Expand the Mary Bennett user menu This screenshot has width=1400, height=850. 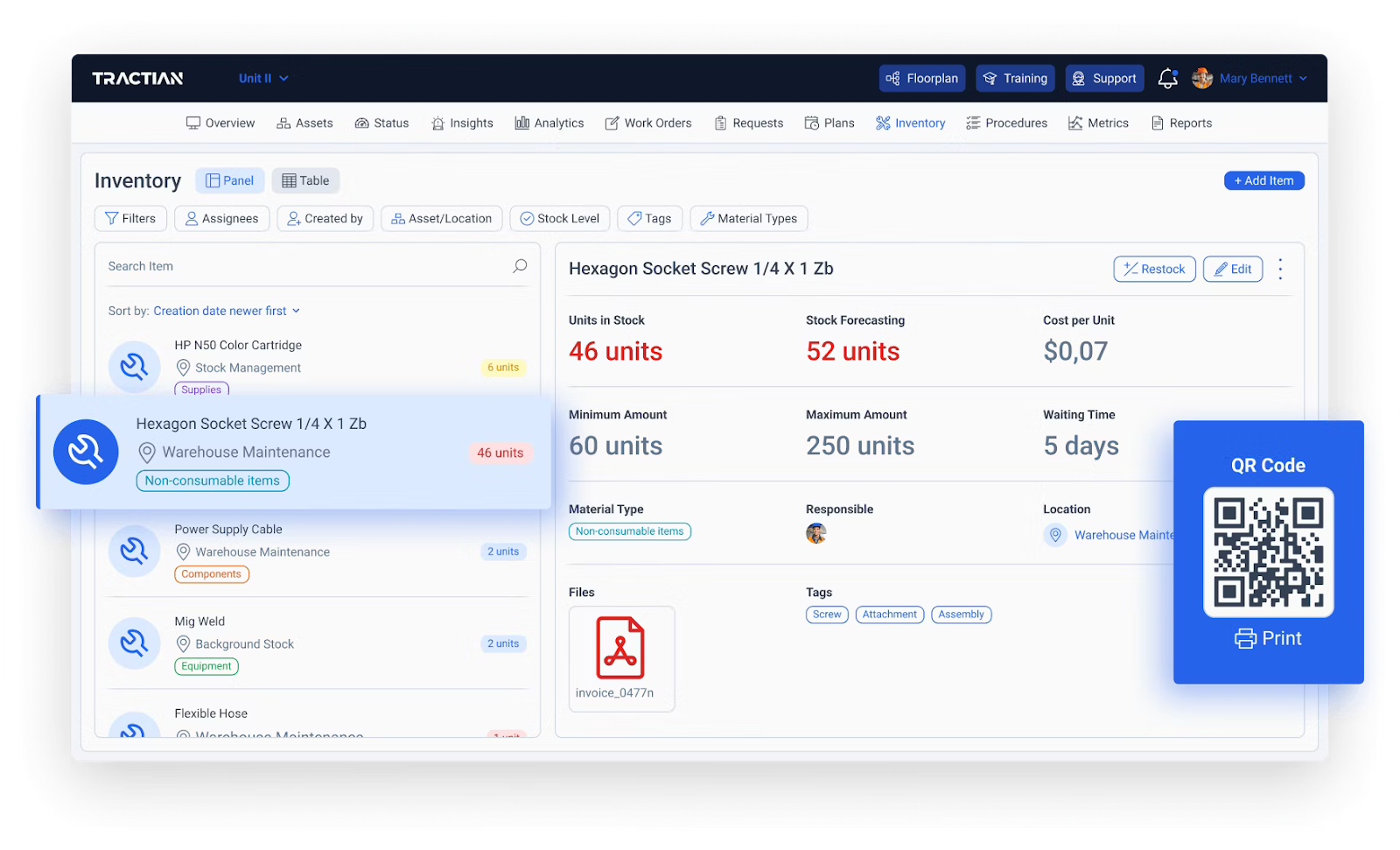pyautogui.click(x=1263, y=79)
